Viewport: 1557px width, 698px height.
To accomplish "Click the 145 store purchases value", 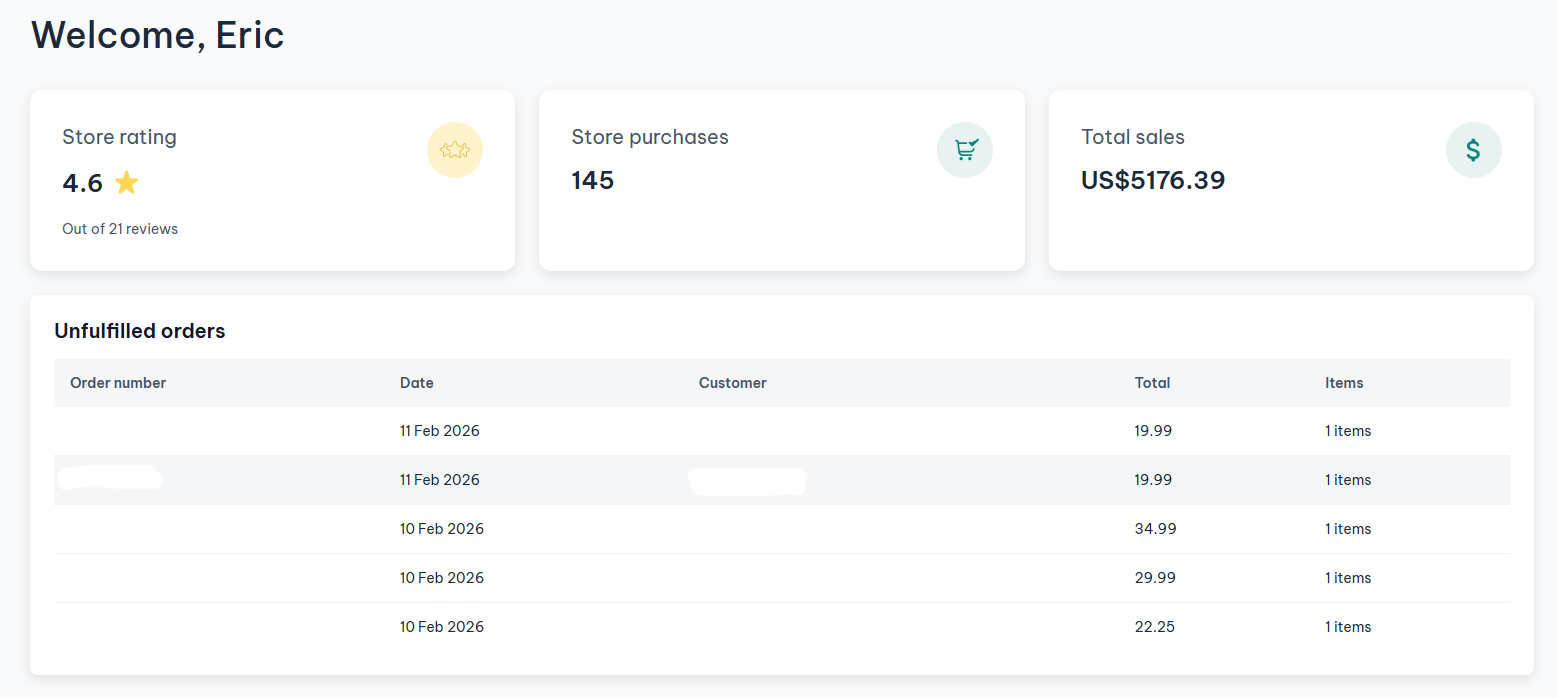I will point(592,181).
